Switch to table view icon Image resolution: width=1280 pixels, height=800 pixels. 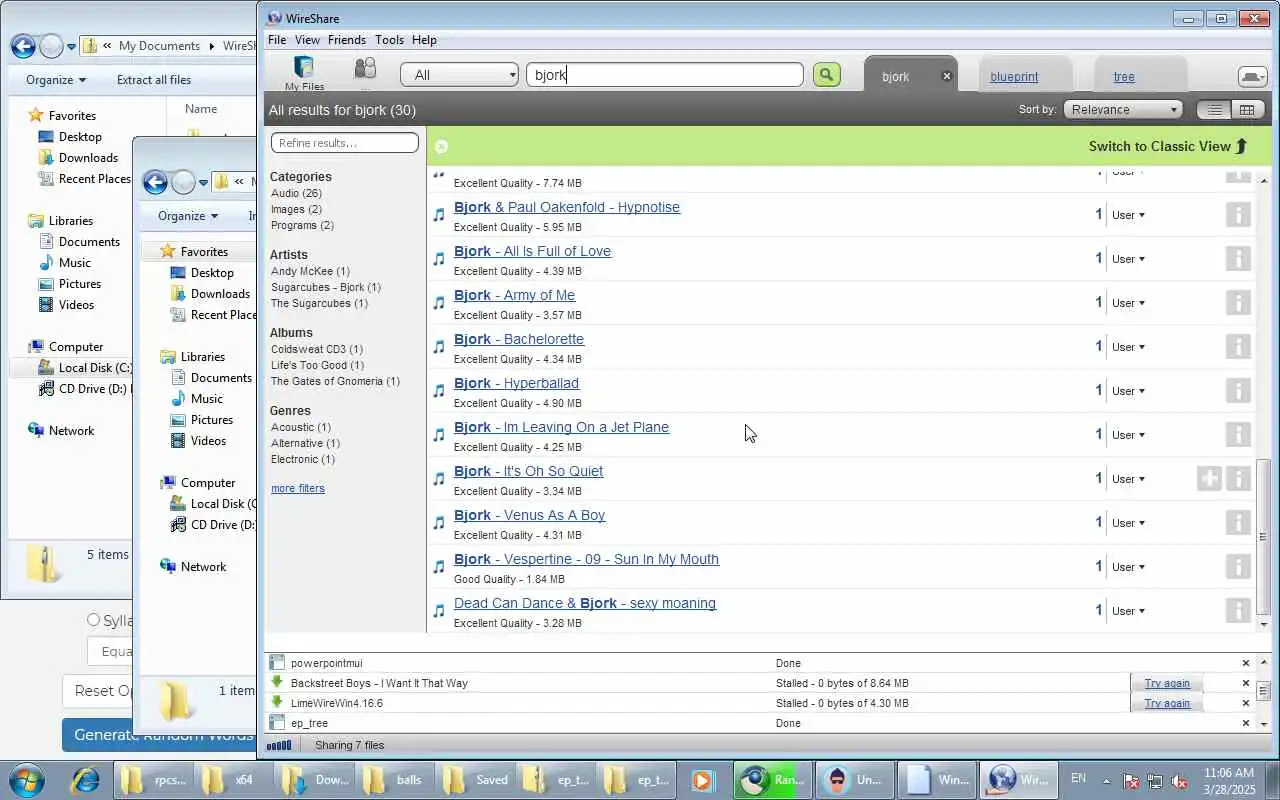(1246, 110)
